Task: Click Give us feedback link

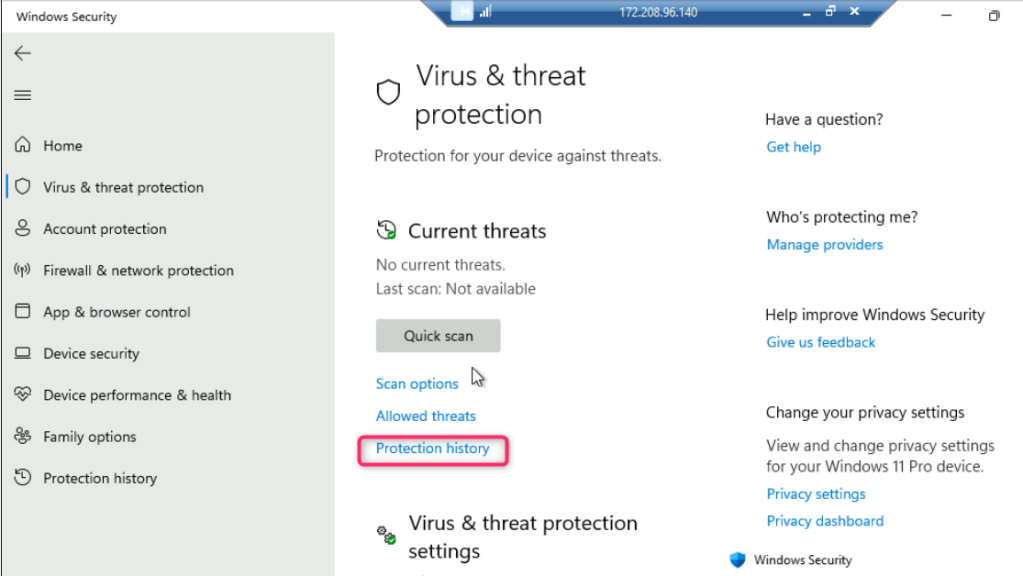Action: (x=821, y=342)
